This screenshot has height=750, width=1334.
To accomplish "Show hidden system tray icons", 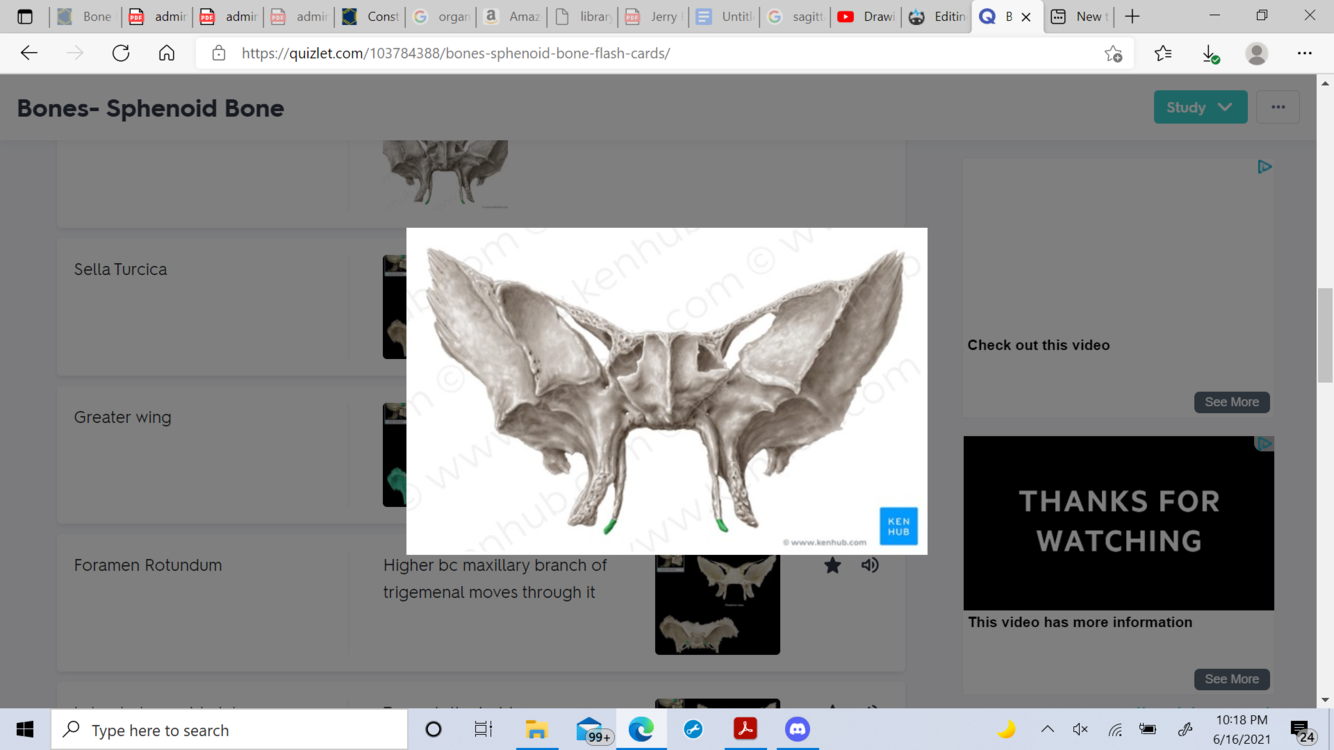I will tap(1047, 730).
